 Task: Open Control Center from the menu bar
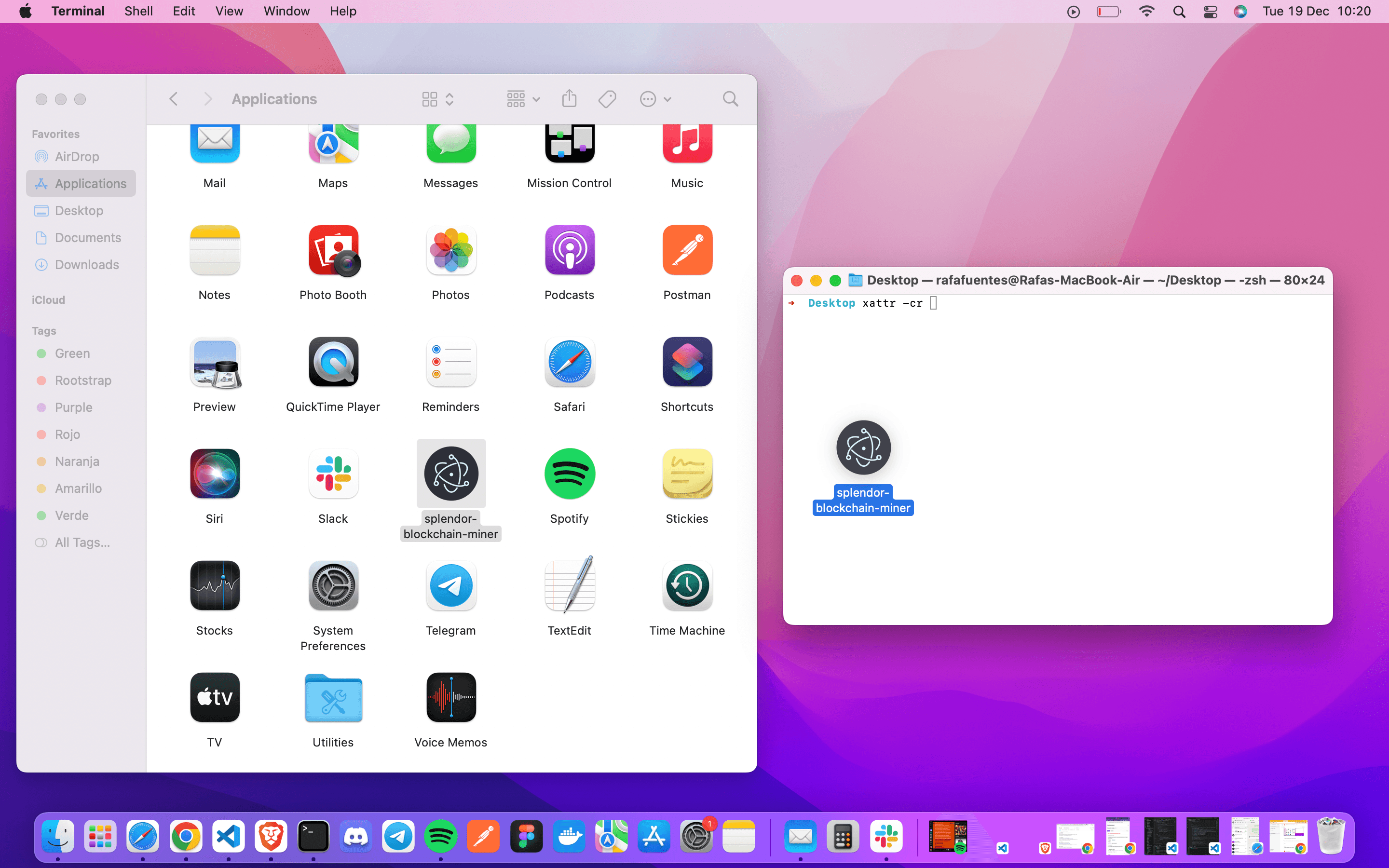(1210, 12)
